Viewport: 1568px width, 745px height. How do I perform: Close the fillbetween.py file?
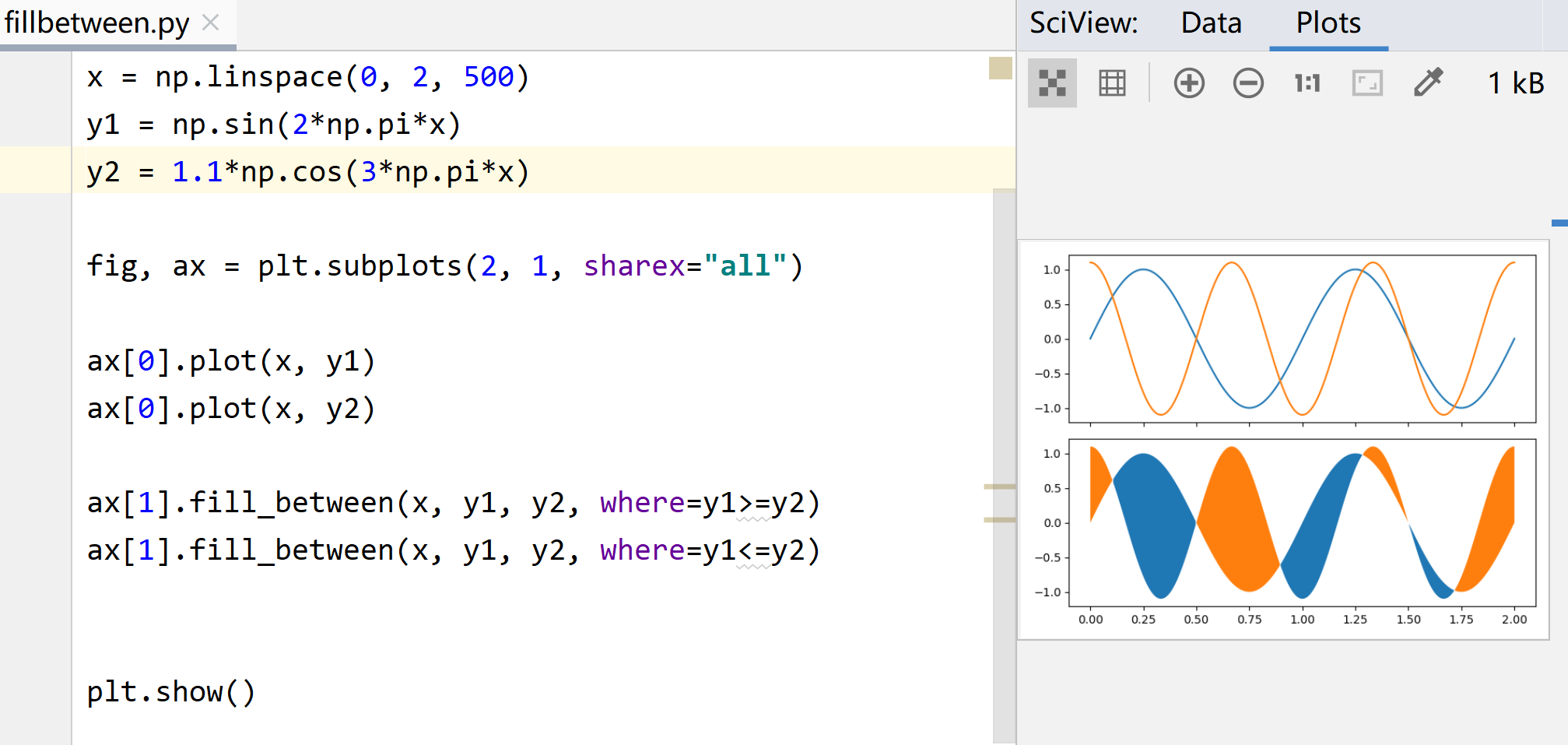pyautogui.click(x=209, y=23)
